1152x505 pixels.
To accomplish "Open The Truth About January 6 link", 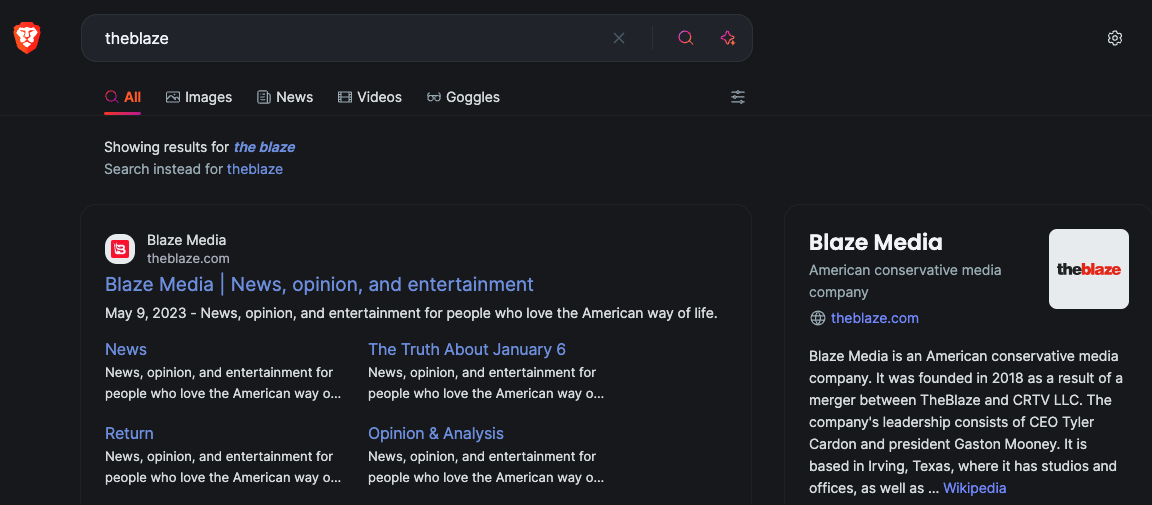I will click(467, 349).
